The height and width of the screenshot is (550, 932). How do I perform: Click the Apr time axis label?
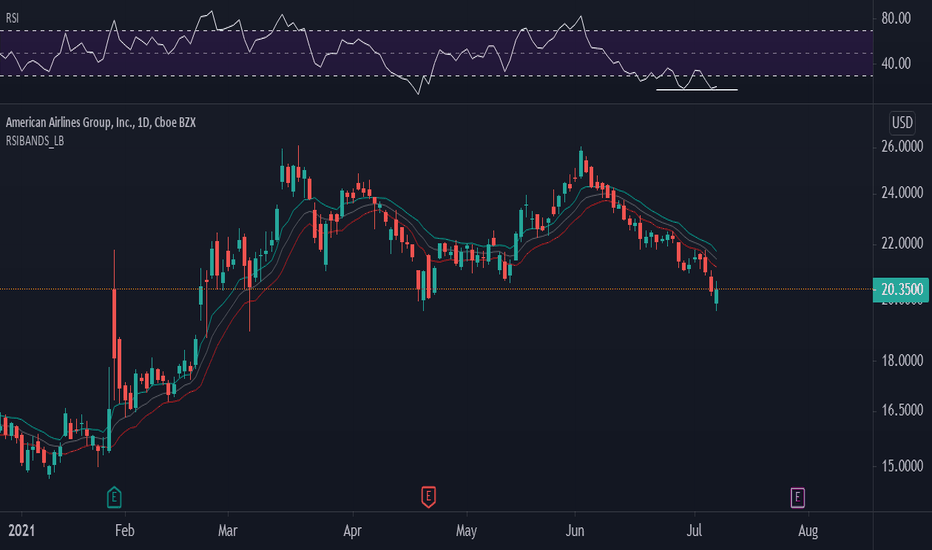click(352, 530)
